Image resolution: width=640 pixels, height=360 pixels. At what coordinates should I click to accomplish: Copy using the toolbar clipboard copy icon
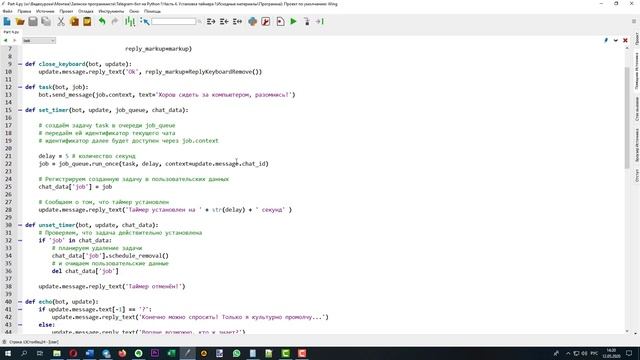pos(74,21)
